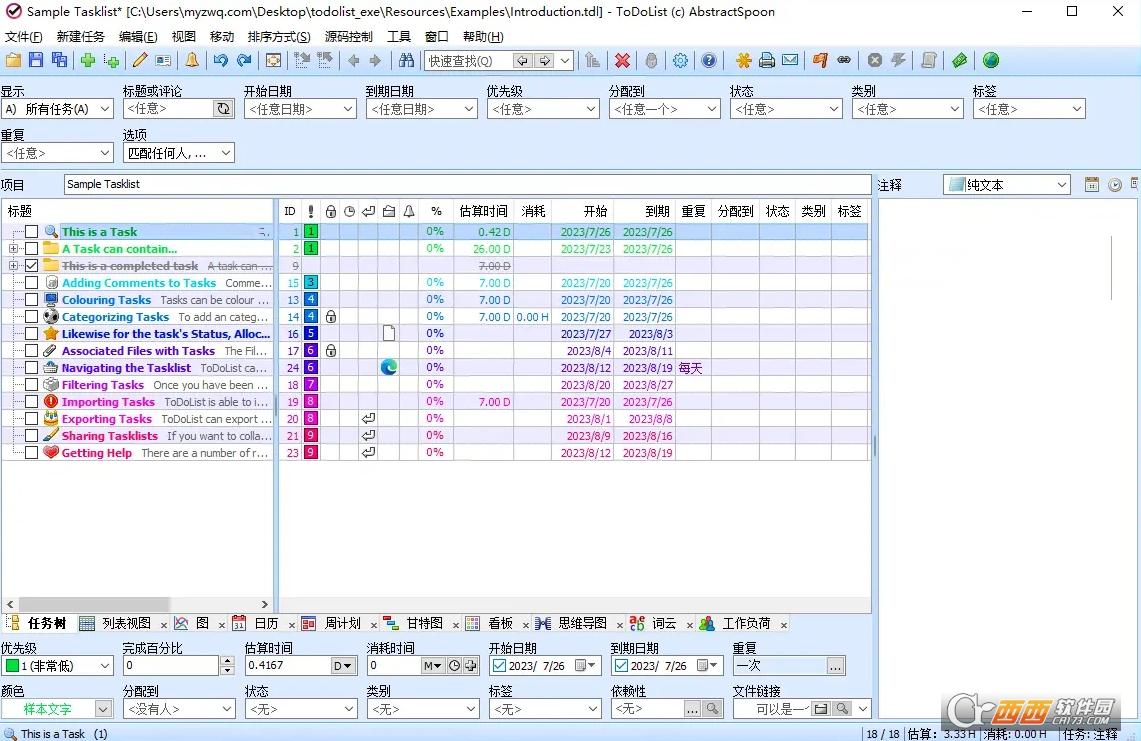Click the green globe toolbar icon
Screen dimensions: 1141x741
pos(990,60)
